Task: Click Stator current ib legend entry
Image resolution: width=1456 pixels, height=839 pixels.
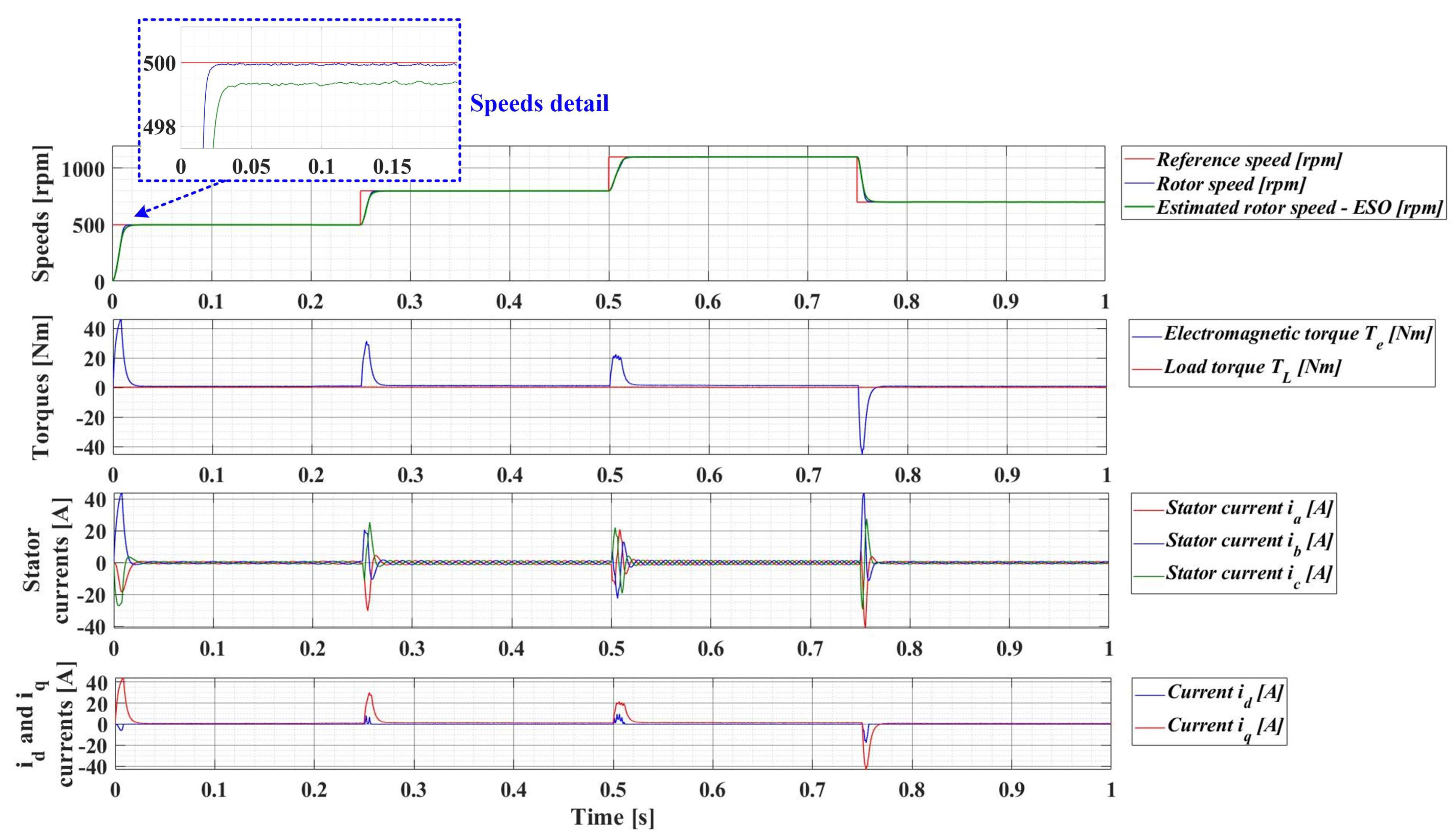Action: 1249,541
